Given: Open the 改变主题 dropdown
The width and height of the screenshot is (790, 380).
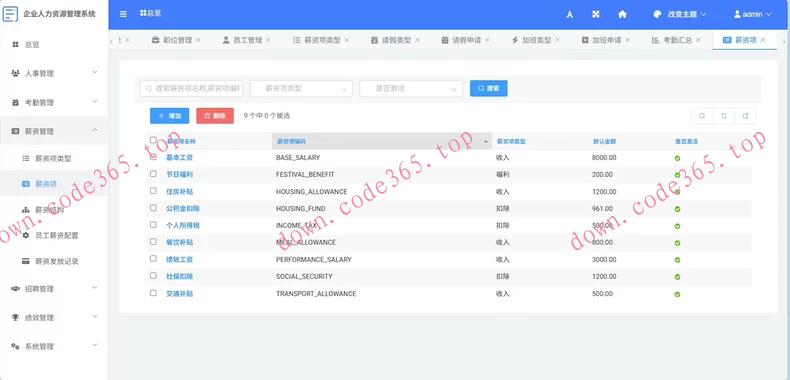Looking at the screenshot, I should click(x=680, y=15).
